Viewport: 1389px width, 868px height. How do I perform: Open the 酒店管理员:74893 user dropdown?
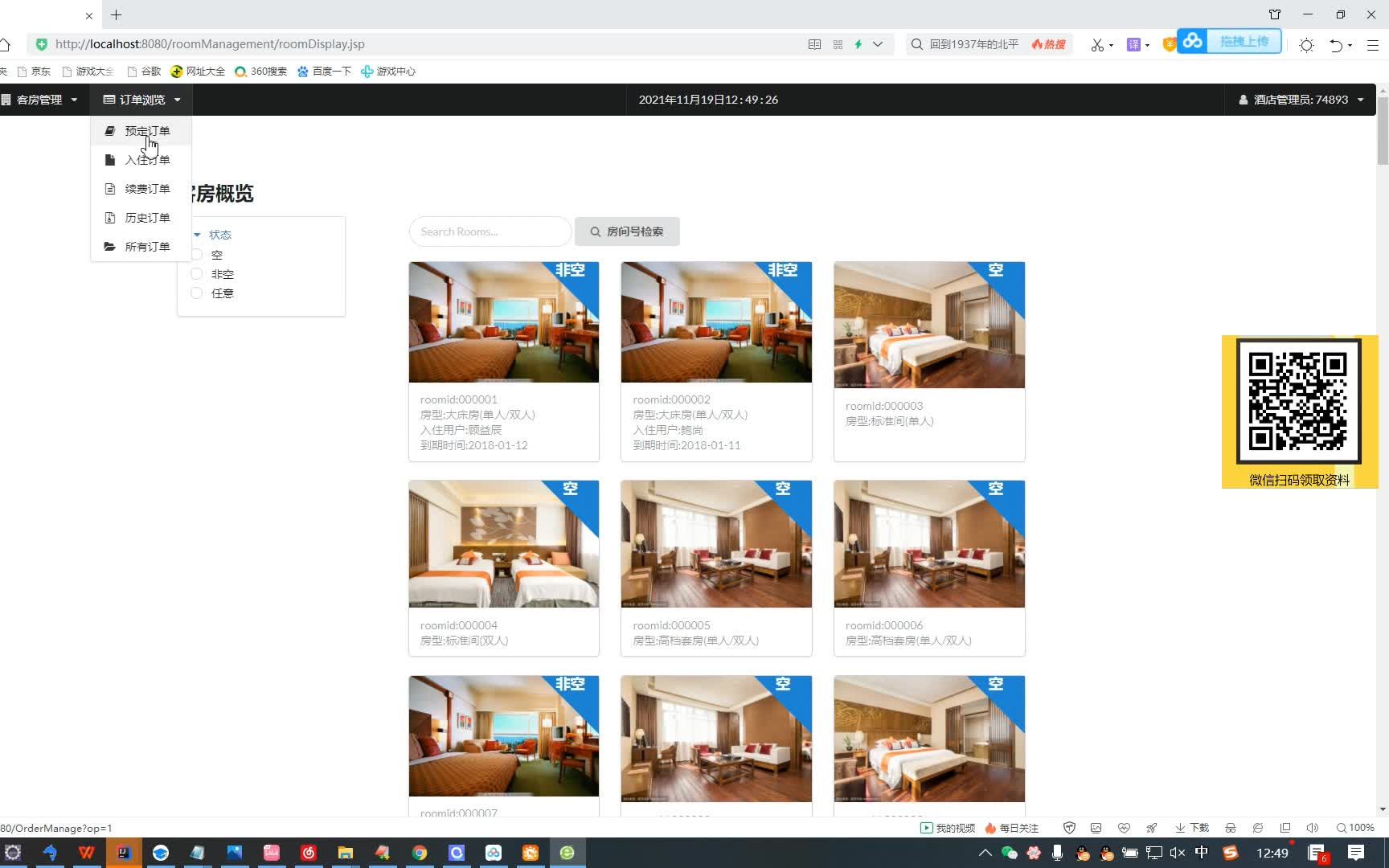coord(1301,100)
